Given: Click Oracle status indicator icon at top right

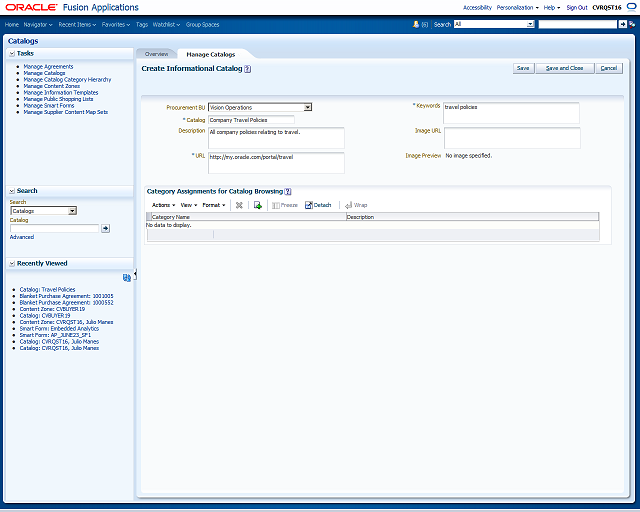Looking at the screenshot, I should pyautogui.click(x=631, y=7).
